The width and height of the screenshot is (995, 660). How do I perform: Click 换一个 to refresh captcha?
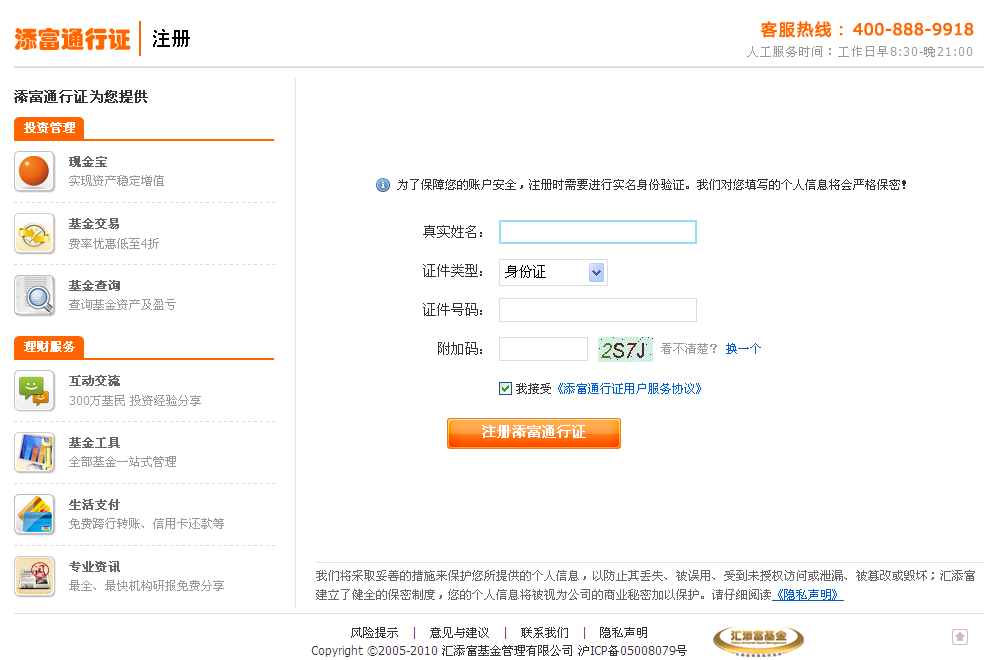click(x=743, y=349)
